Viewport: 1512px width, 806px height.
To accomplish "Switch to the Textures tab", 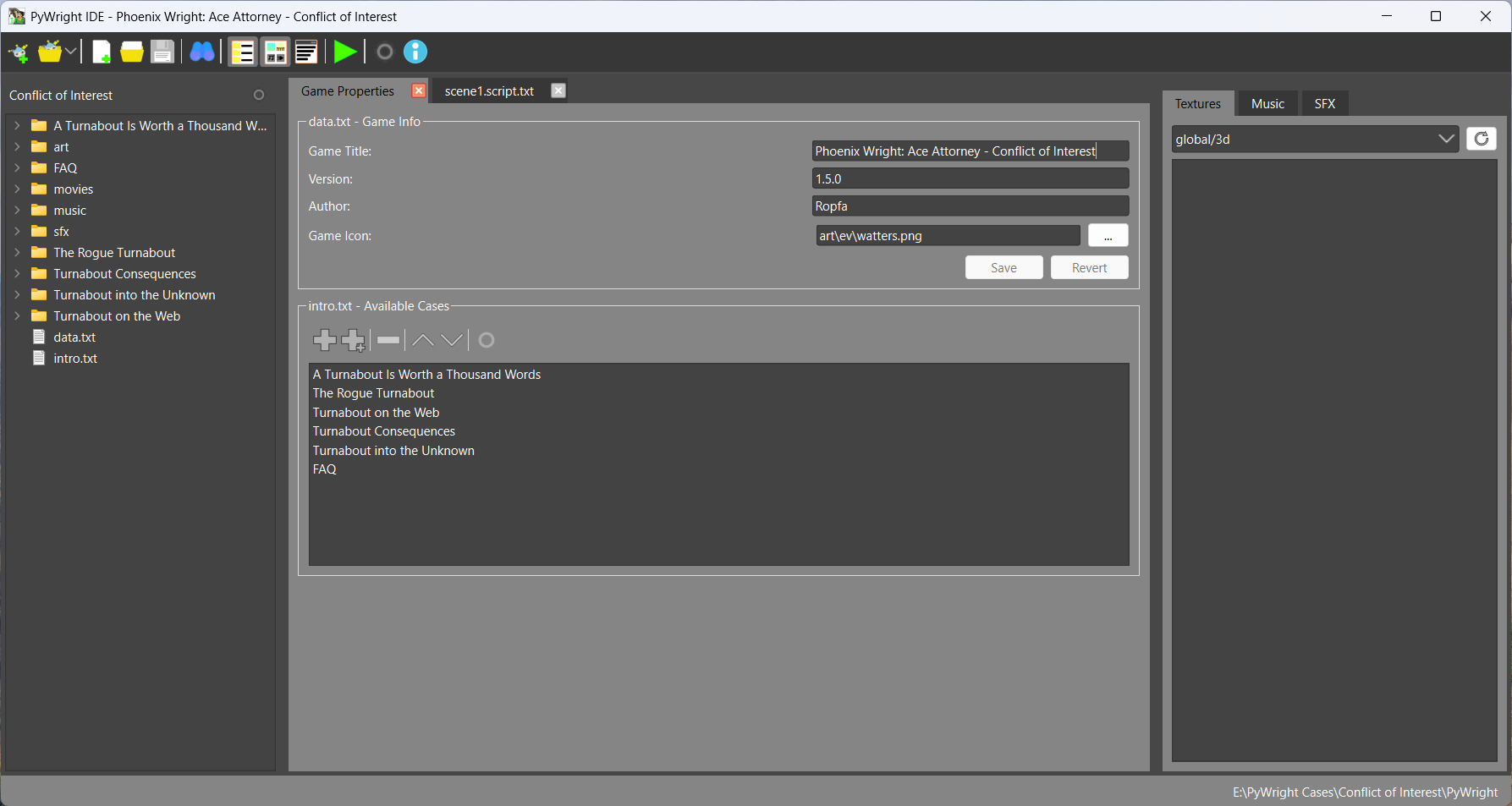I will point(1198,103).
